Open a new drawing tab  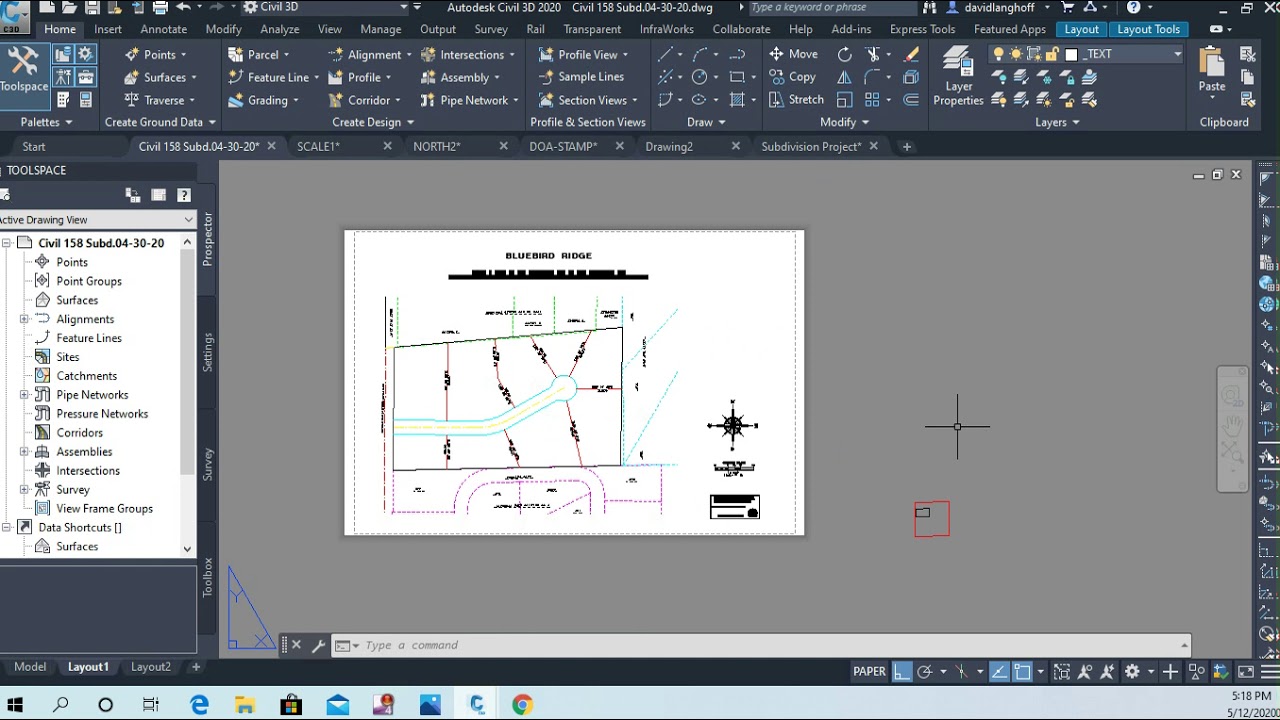coord(907,146)
